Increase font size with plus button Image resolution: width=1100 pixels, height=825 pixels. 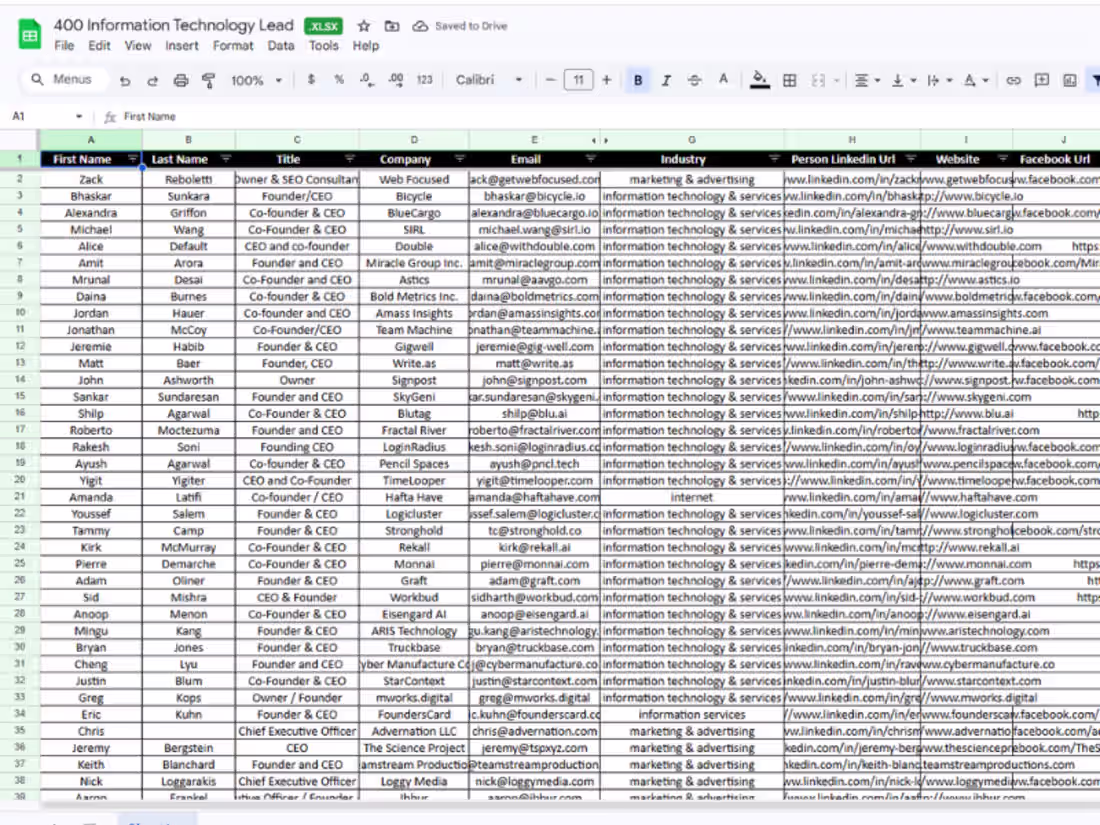(x=607, y=80)
